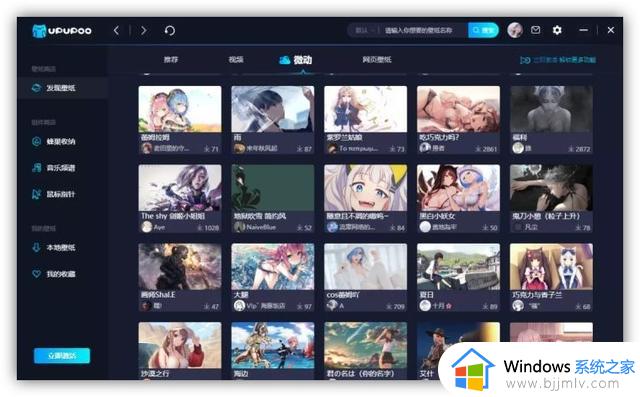This screenshot has height=397, width=640.
Task: Click the star rating 709
Action: tap(396, 306)
